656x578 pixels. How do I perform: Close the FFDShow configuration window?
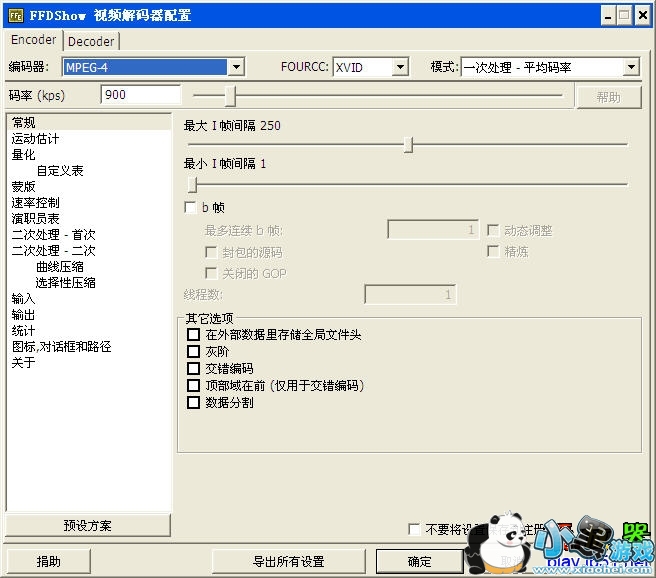pyautogui.click(x=643, y=16)
